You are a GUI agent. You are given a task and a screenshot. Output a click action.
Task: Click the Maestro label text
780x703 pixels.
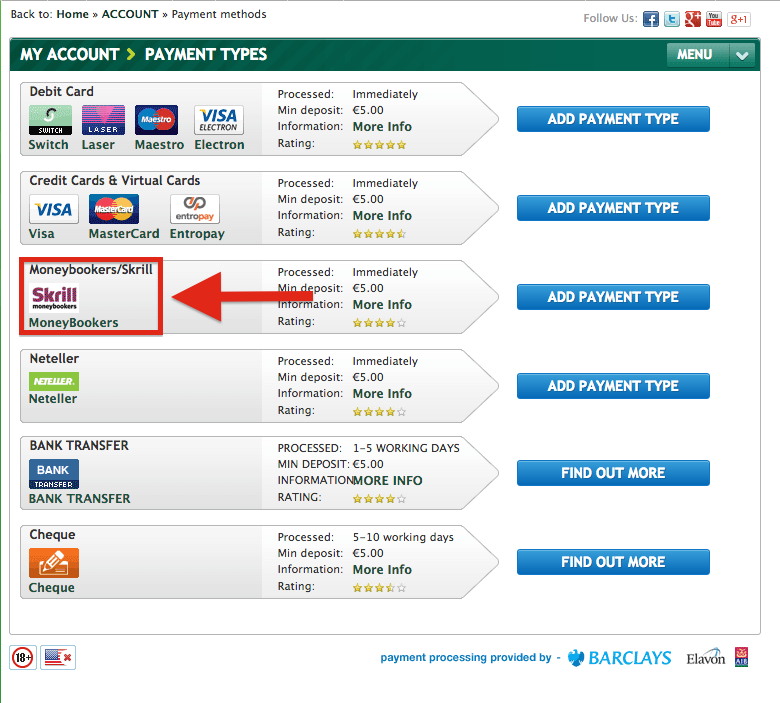pos(159,145)
